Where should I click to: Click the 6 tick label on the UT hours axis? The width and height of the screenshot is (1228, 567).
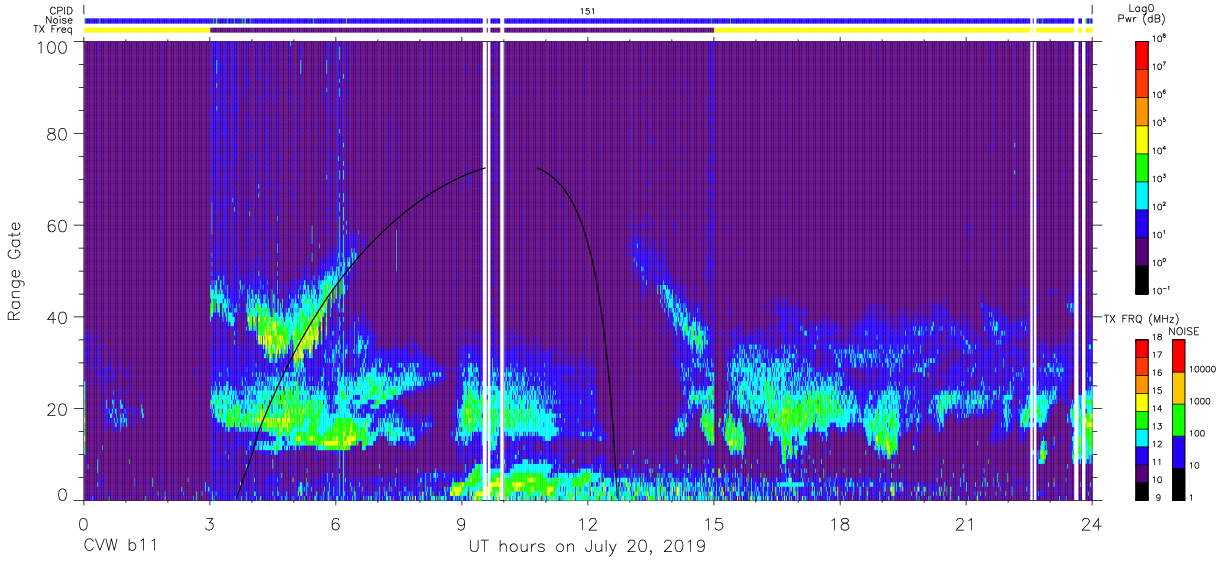point(335,524)
